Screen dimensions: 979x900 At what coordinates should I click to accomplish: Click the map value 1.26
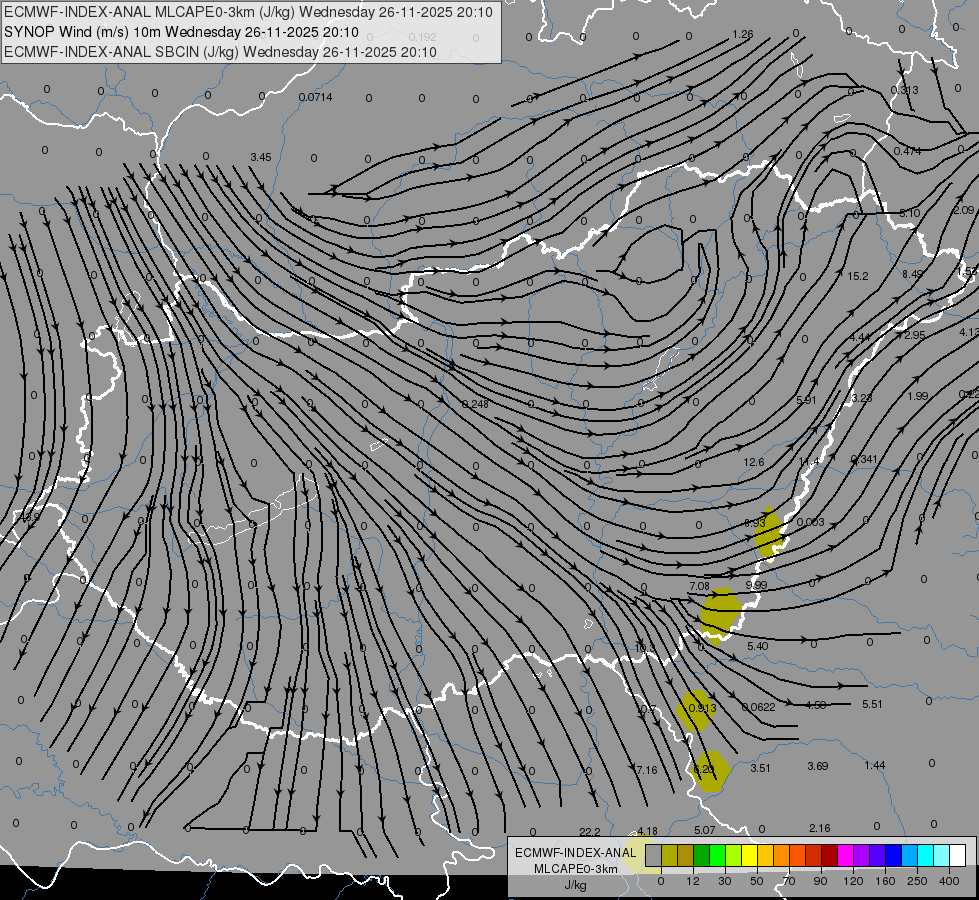743,34
